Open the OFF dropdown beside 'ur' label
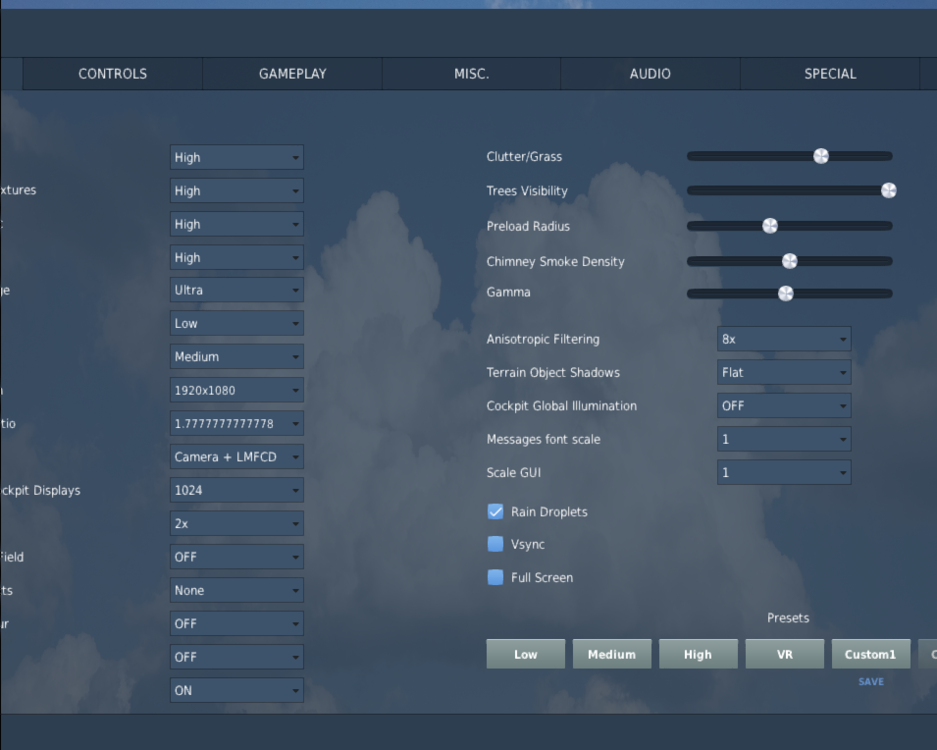 coord(237,624)
